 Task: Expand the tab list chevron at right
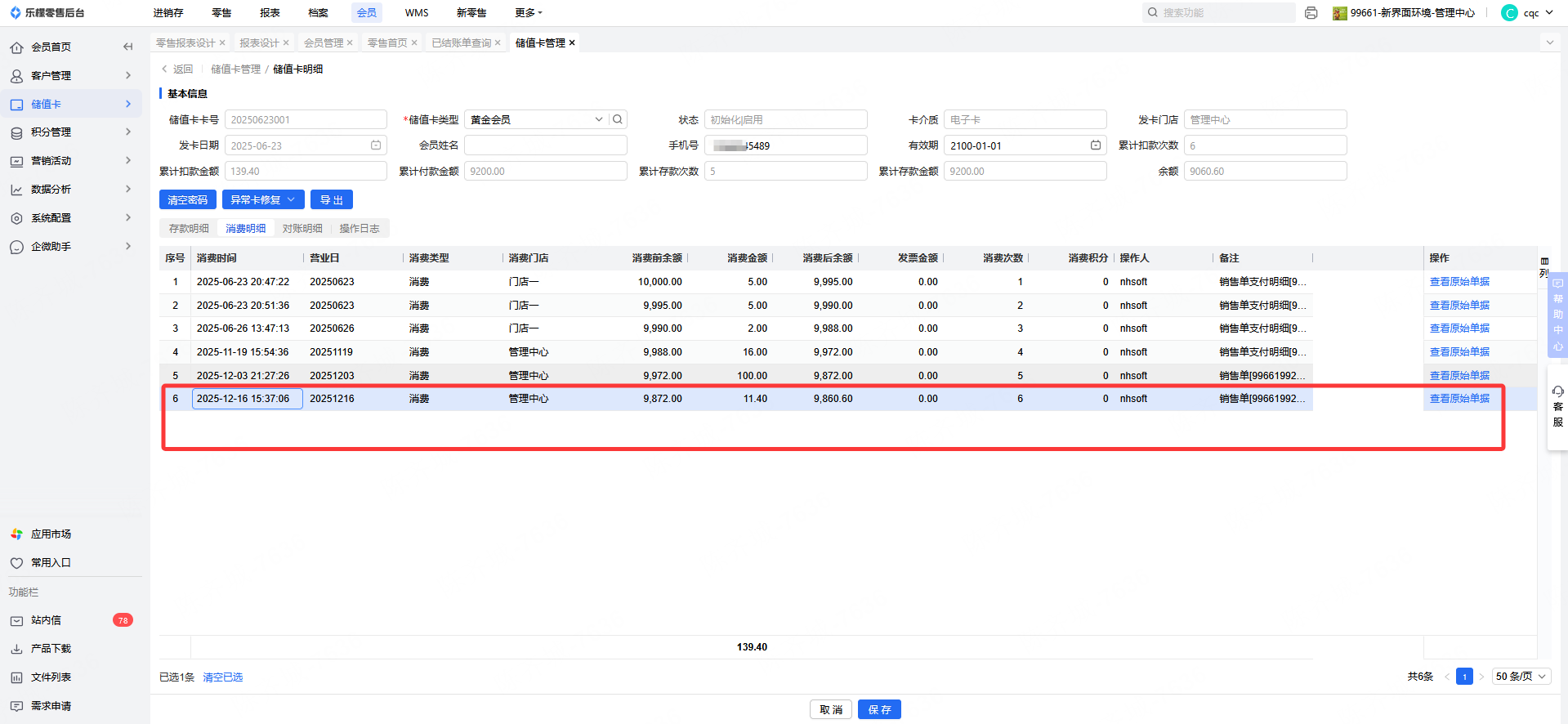pos(1550,42)
